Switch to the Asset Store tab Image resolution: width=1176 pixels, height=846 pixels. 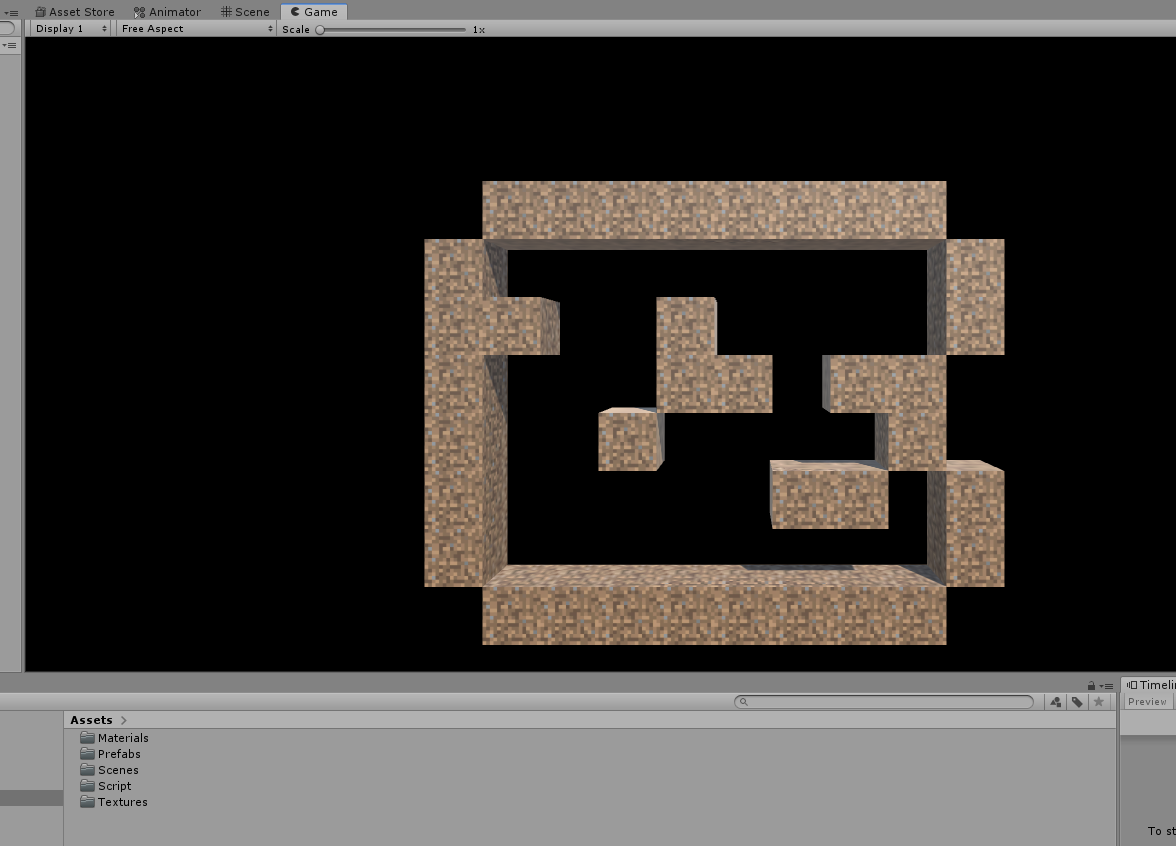point(75,11)
